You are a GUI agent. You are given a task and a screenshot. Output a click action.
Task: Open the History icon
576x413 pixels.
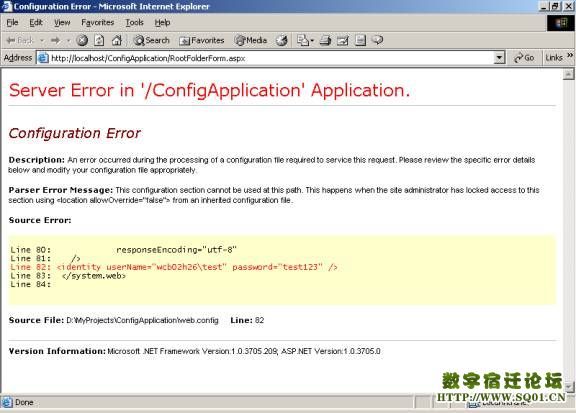[x=282, y=40]
